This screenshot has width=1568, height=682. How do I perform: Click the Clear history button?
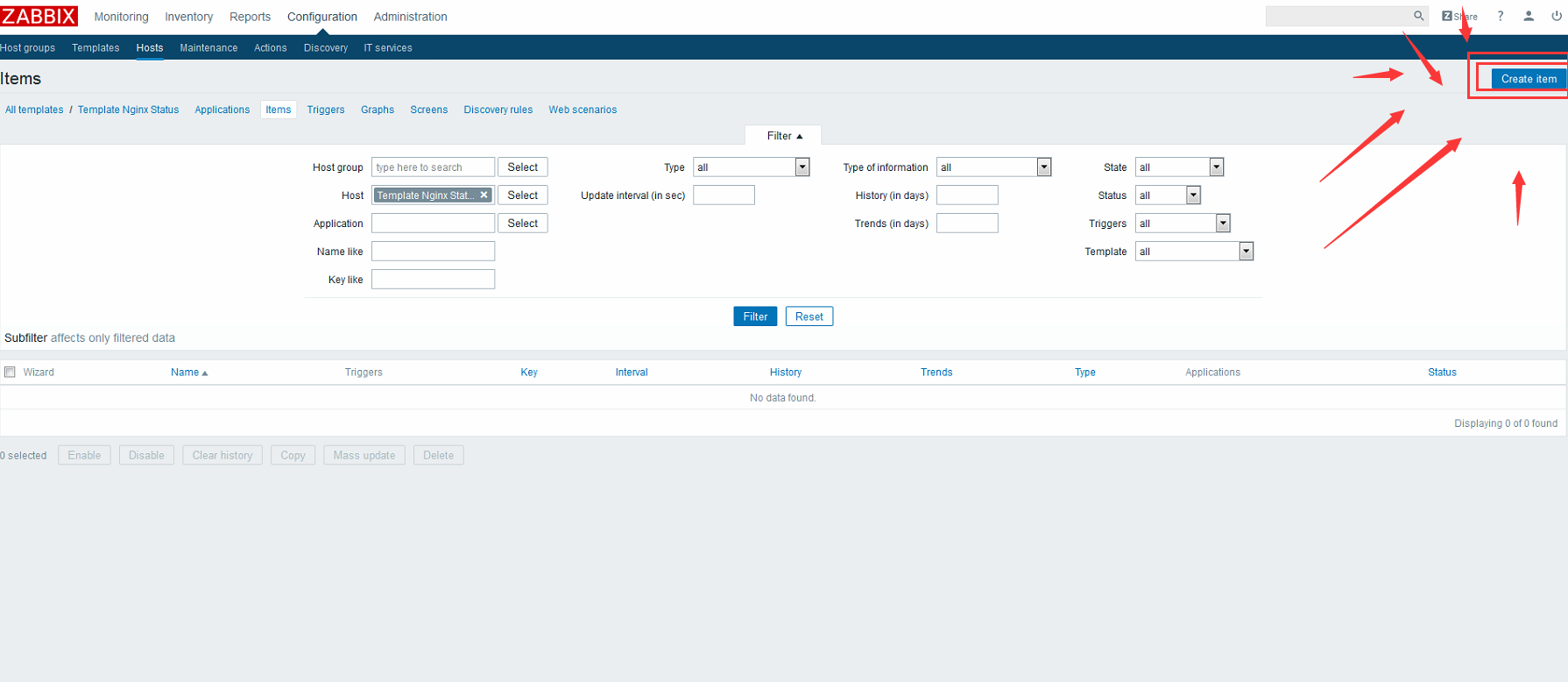click(x=222, y=455)
